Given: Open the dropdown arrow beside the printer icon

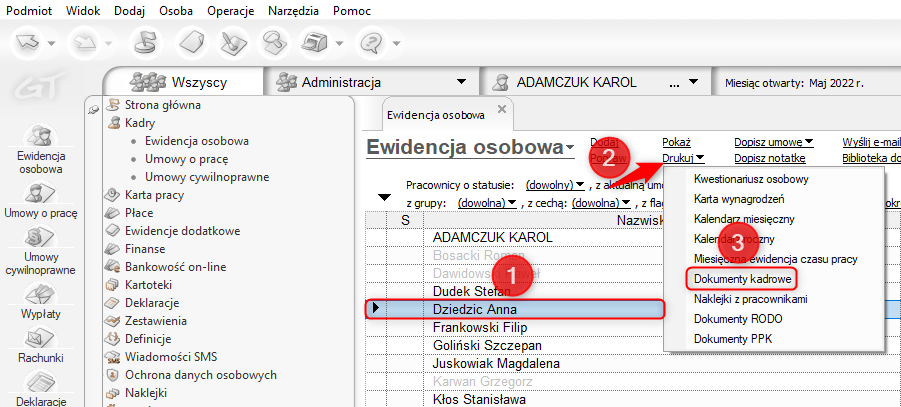Looking at the screenshot, I should coord(340,44).
